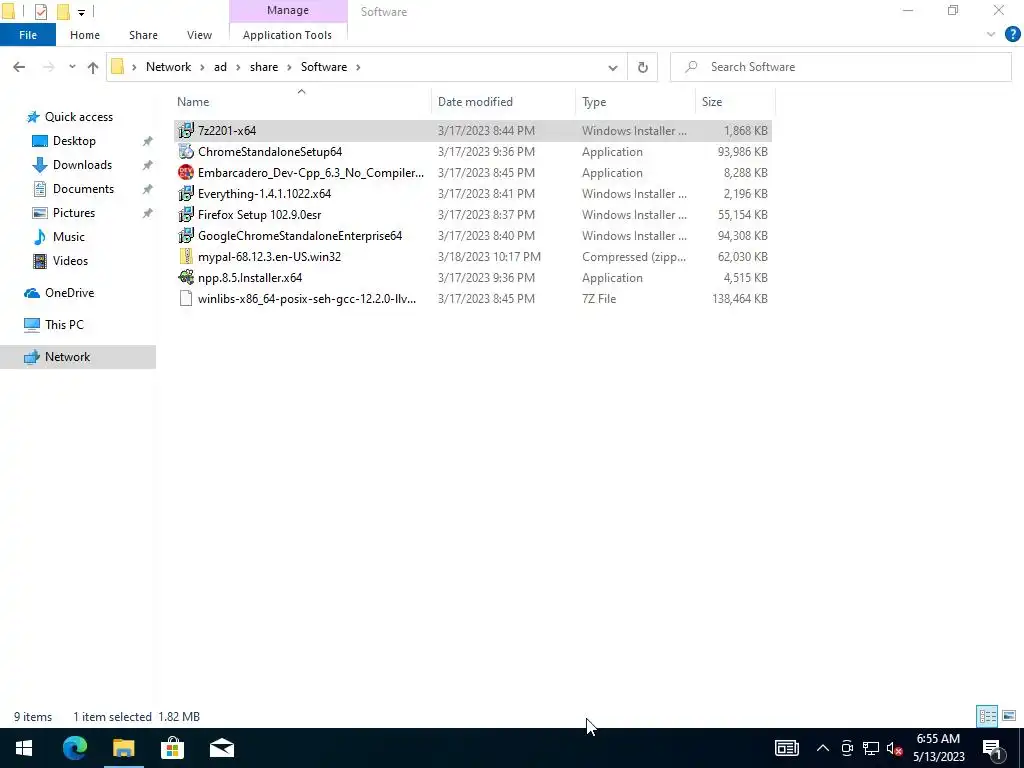Click the ad segment in address bar

click(x=220, y=67)
